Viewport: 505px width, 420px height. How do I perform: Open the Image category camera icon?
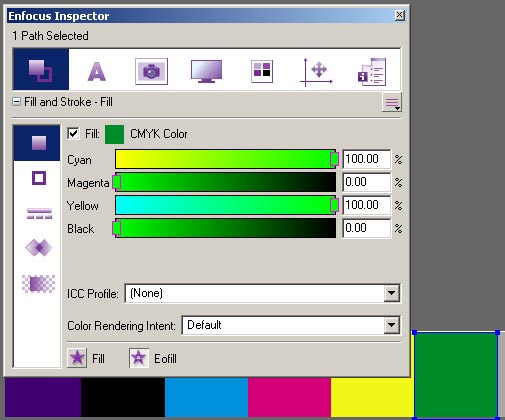click(151, 71)
